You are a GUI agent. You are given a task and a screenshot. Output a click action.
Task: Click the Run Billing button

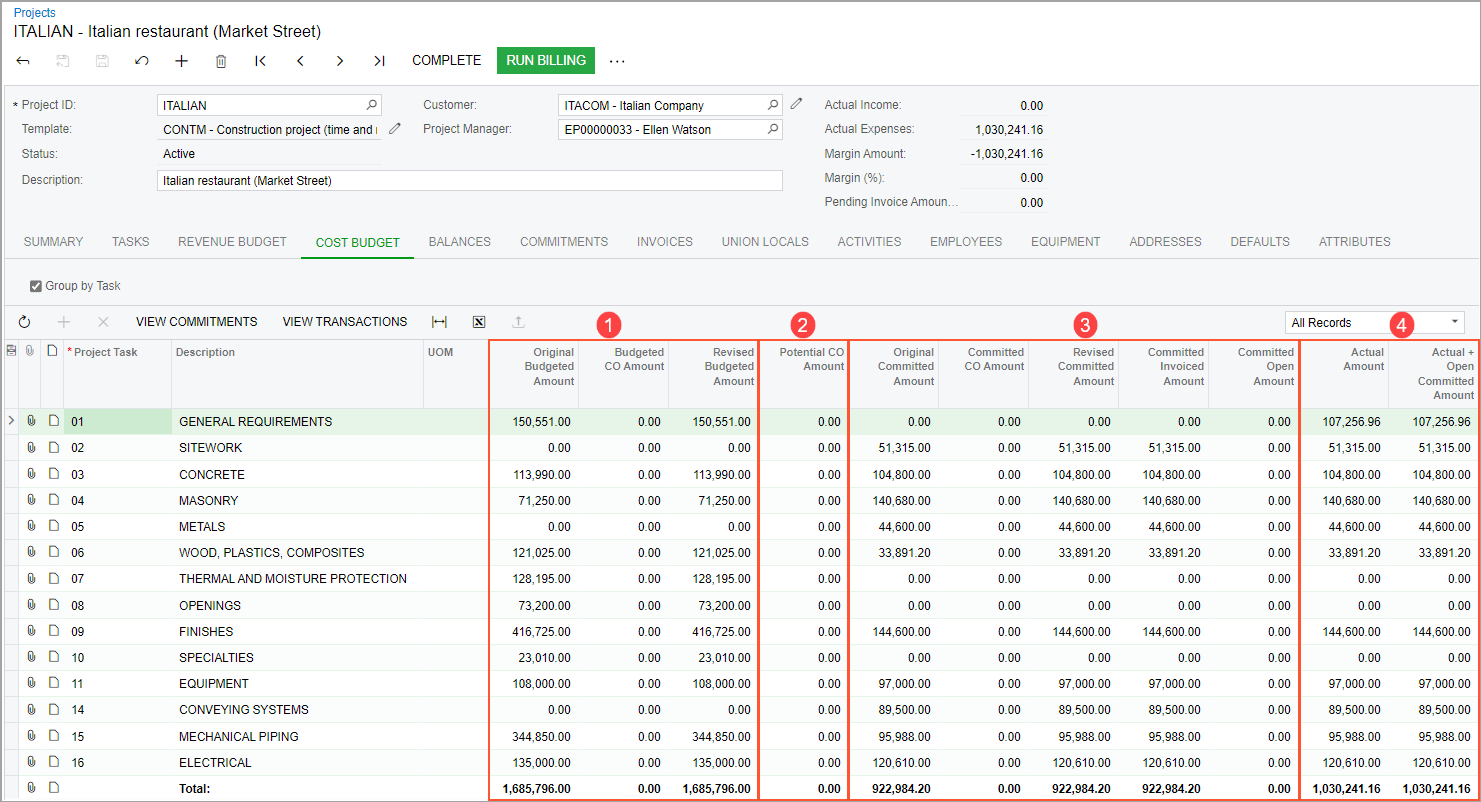pos(546,61)
